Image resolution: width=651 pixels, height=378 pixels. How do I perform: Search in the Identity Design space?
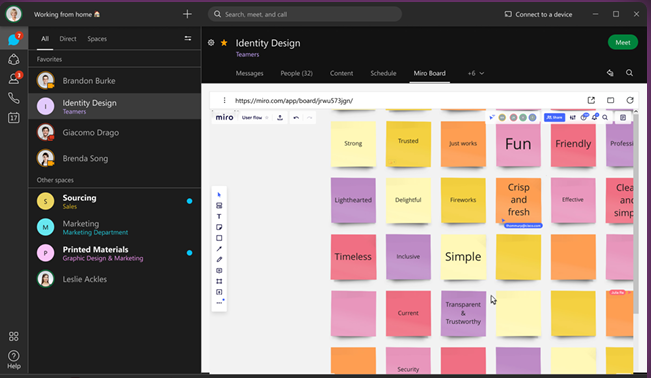629,73
